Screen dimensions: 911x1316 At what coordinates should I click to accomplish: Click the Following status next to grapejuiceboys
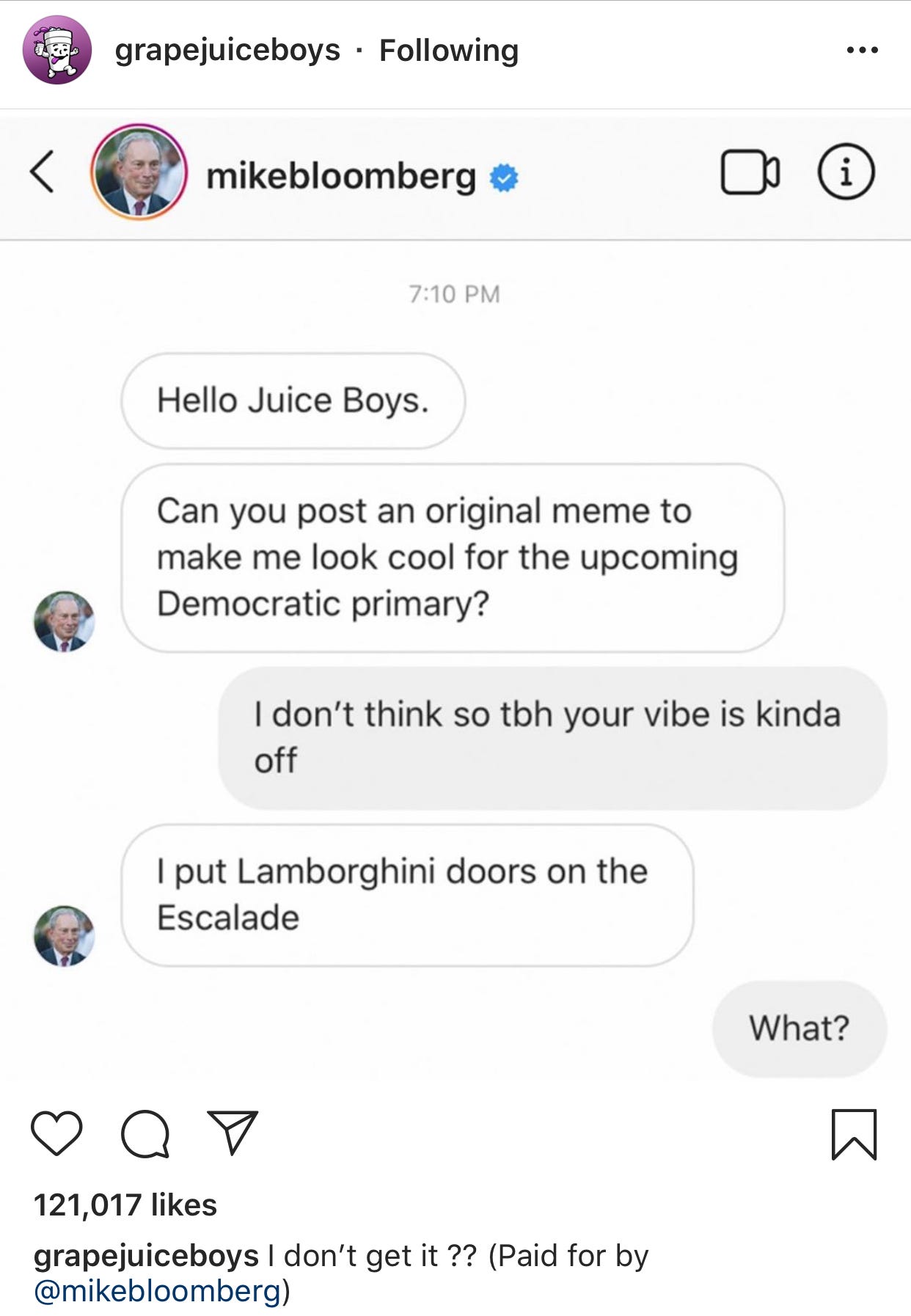[449, 50]
